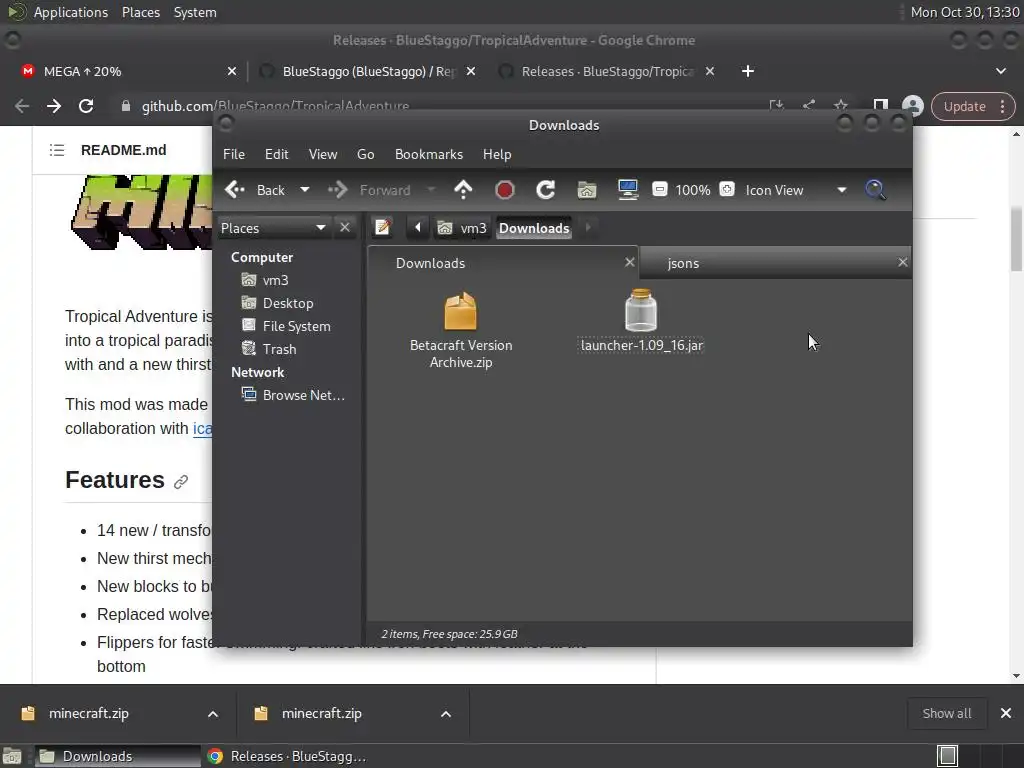Close the Downloads tab
This screenshot has width=1024, height=768.
click(630, 262)
